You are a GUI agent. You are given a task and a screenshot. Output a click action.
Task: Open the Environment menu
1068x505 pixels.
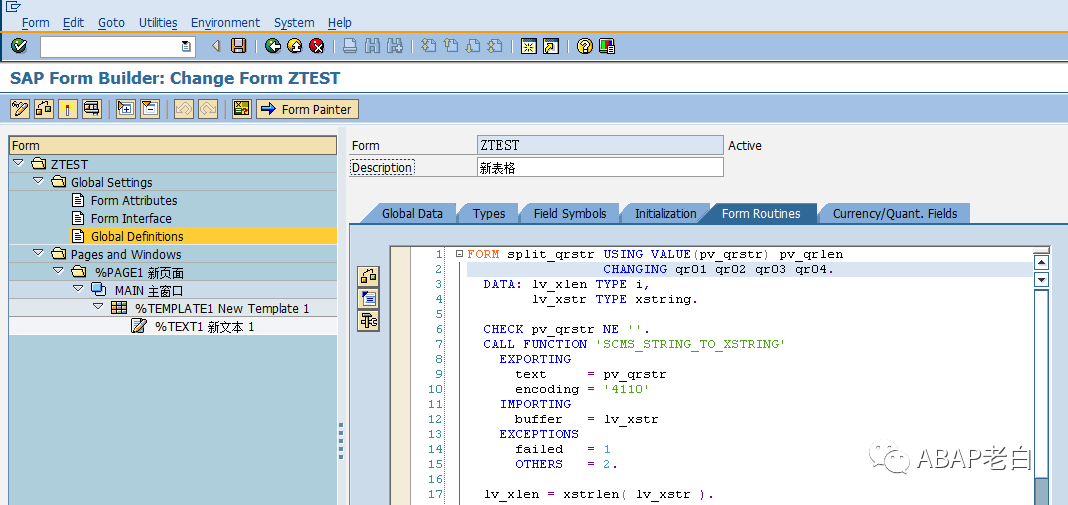pyautogui.click(x=225, y=22)
